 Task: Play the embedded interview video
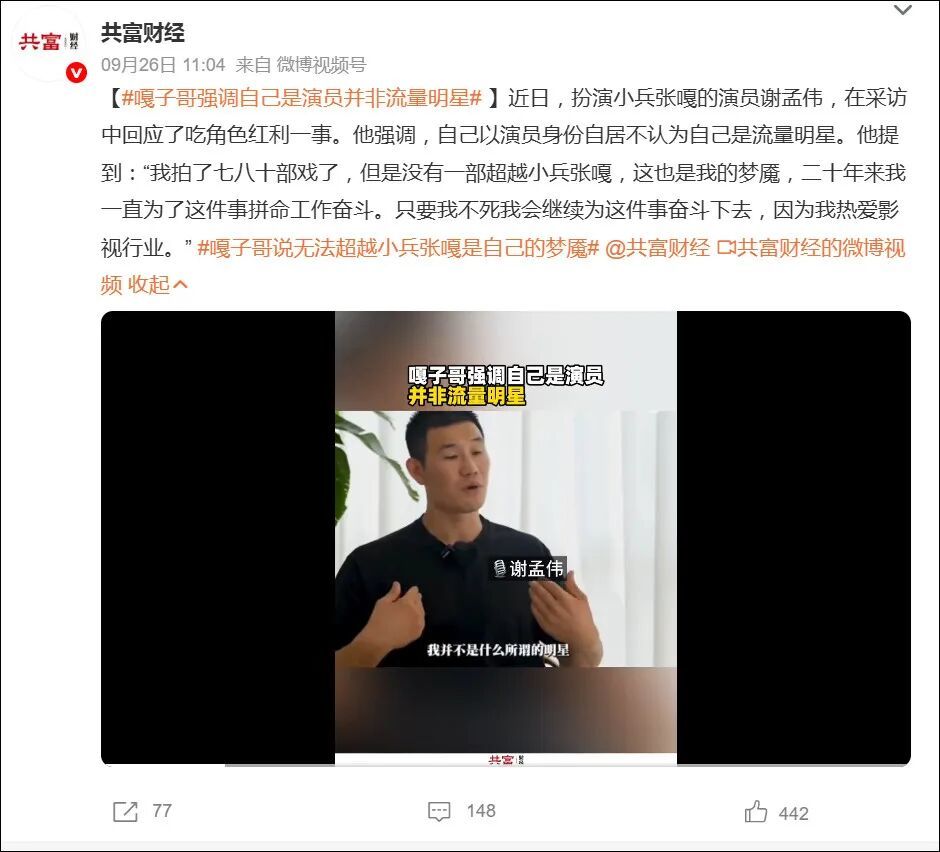pyautogui.click(x=505, y=538)
